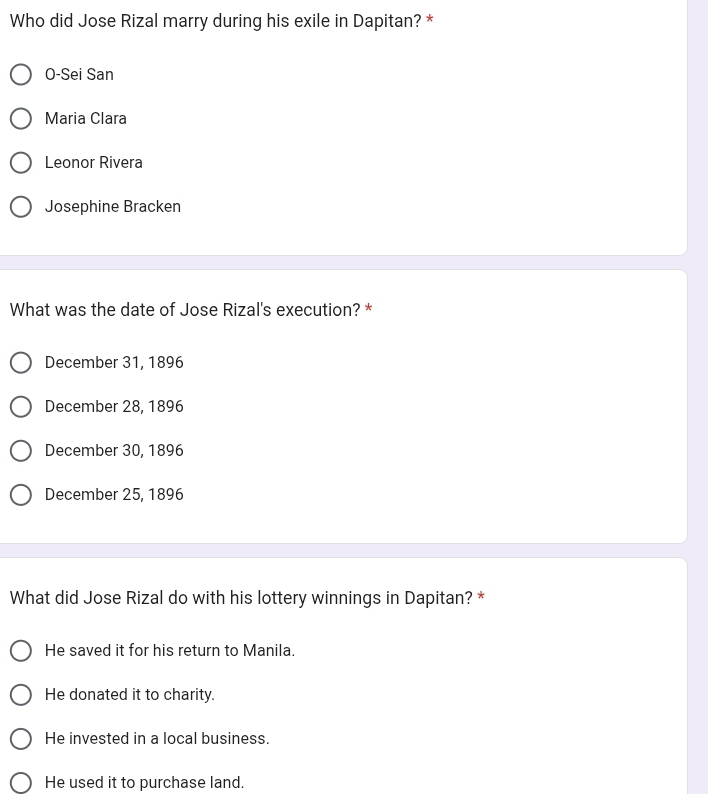The height and width of the screenshot is (794, 708).
Task: Choose December 31, 1896 option
Action: click(x=21, y=363)
